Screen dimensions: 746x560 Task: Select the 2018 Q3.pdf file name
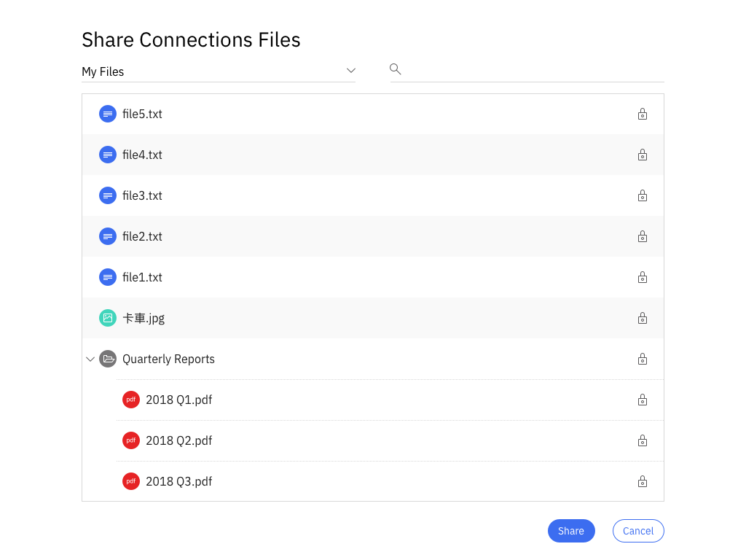pyautogui.click(x=179, y=481)
